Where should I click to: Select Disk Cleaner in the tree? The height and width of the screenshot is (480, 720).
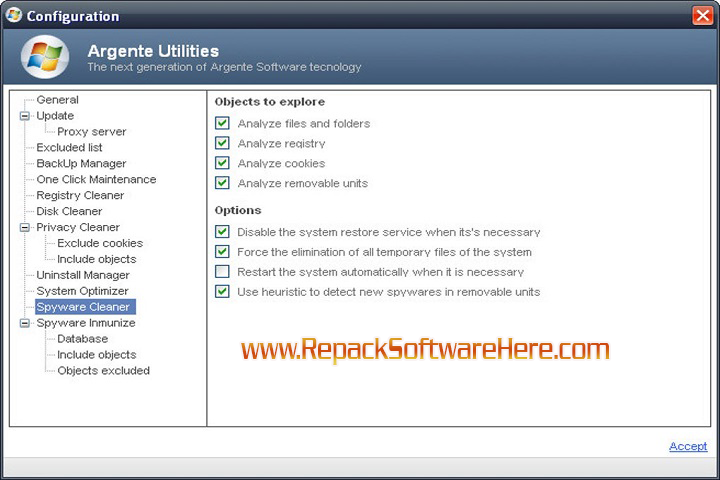(69, 211)
